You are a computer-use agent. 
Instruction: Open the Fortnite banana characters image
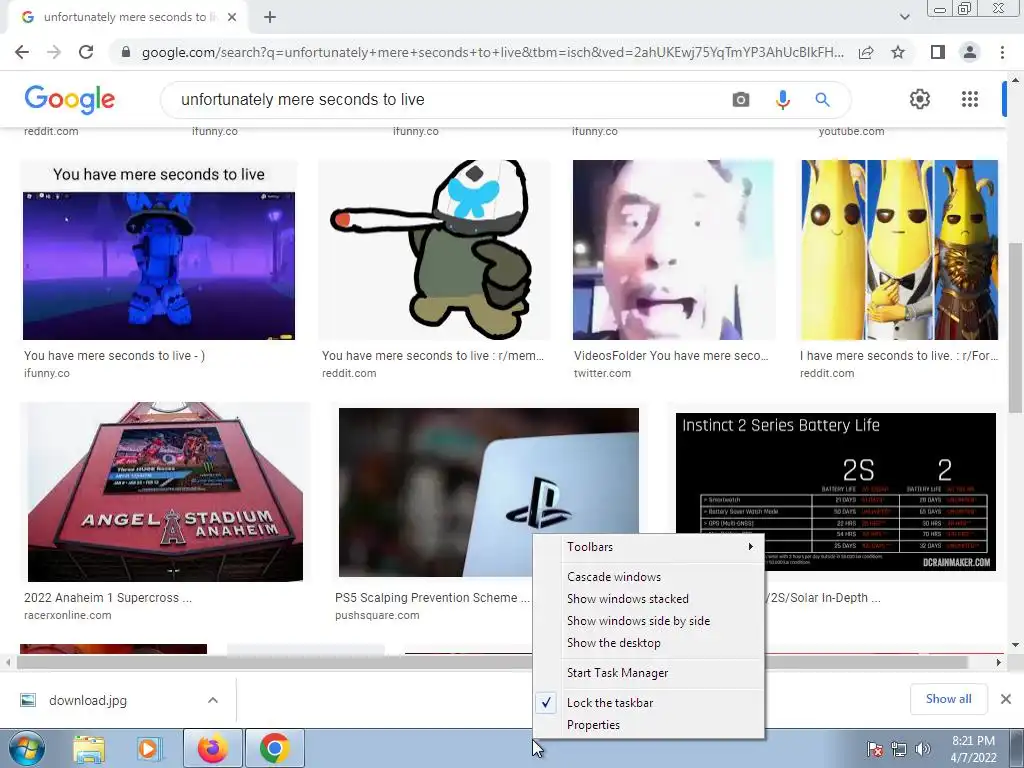(x=899, y=250)
